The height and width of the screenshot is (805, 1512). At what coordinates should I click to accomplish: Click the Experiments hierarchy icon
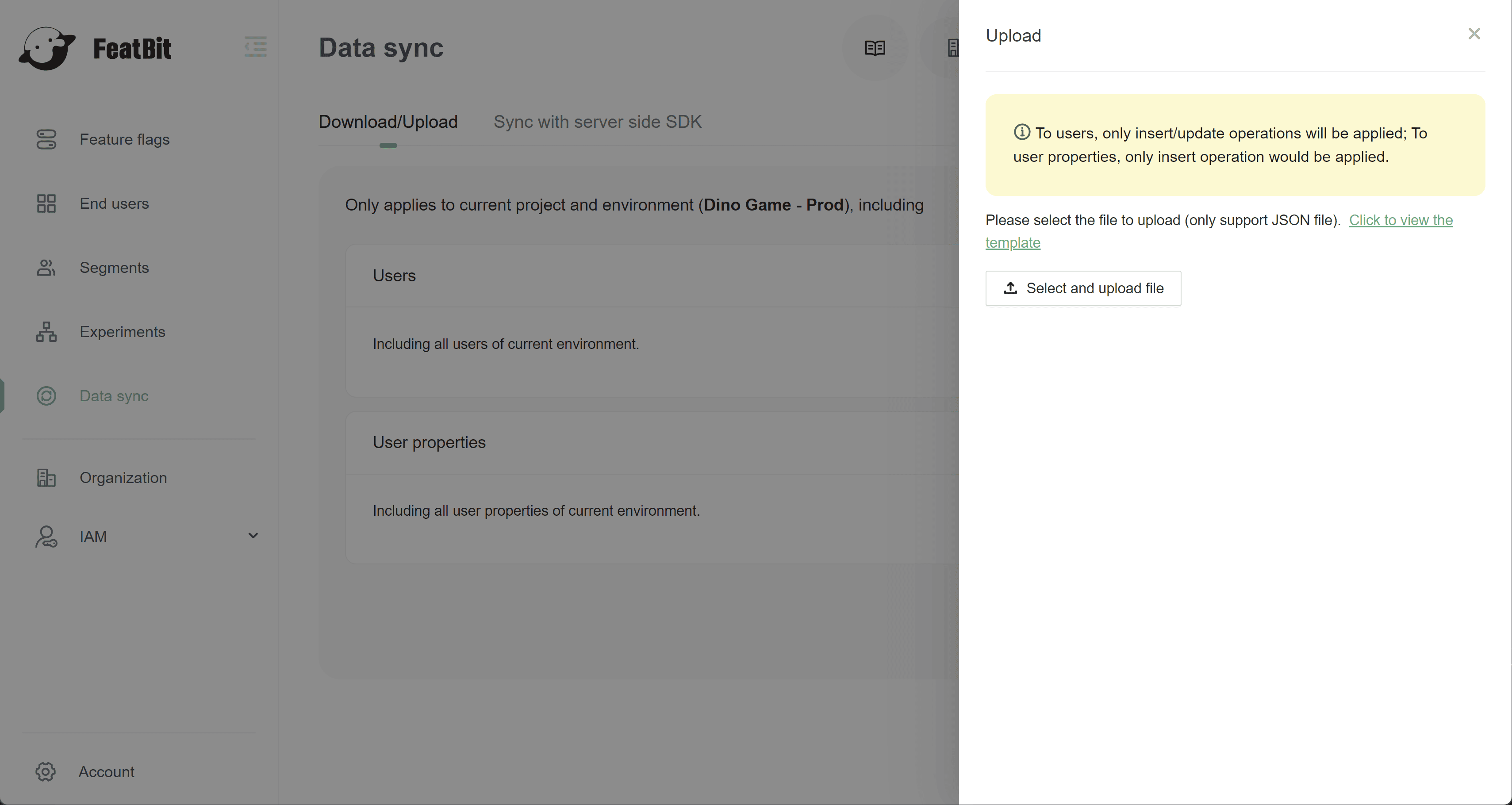tap(46, 331)
